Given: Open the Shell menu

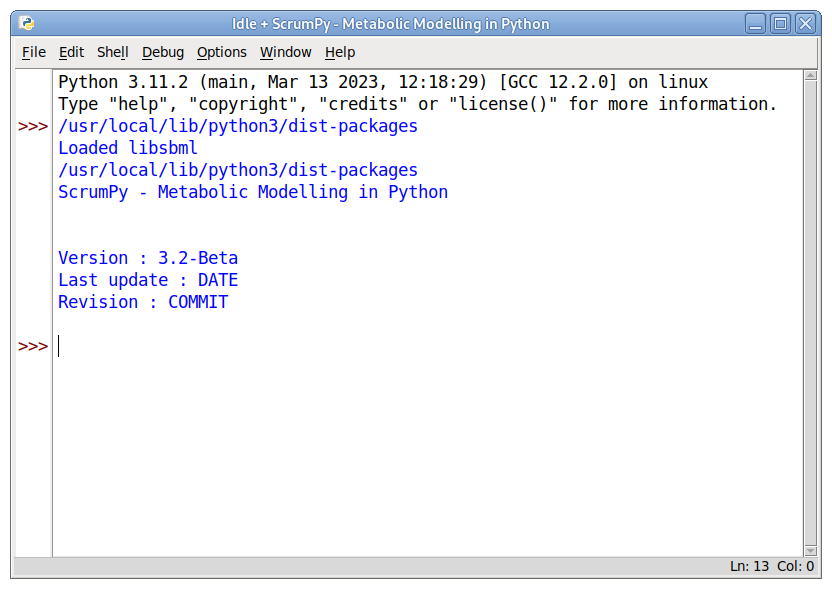Looking at the screenshot, I should coord(112,52).
